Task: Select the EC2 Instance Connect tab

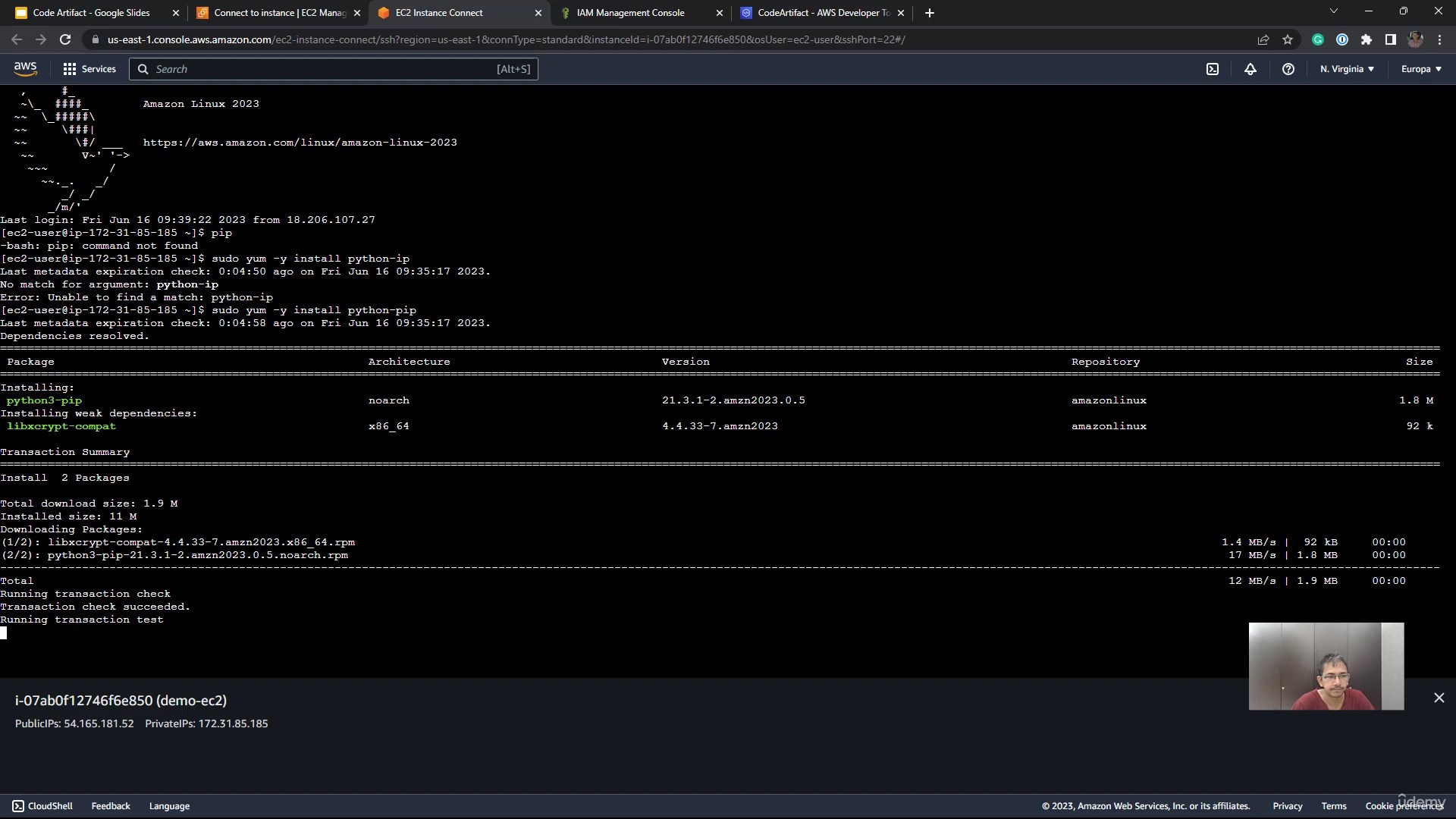Action: 439,13
